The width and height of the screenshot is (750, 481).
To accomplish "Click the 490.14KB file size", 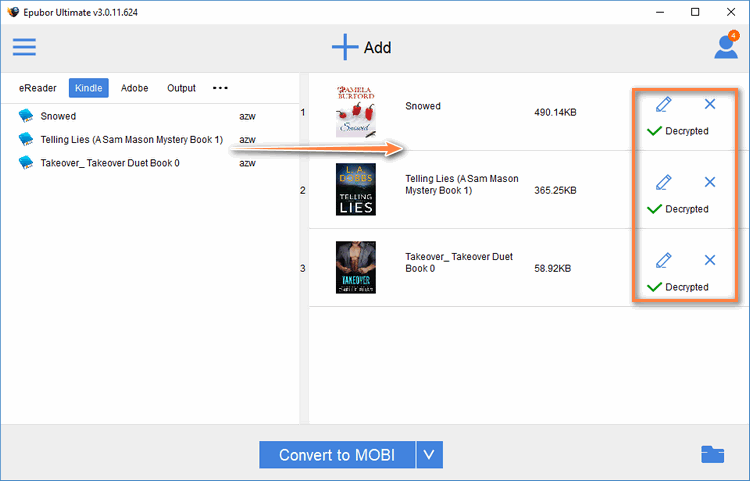I will pyautogui.click(x=555, y=112).
